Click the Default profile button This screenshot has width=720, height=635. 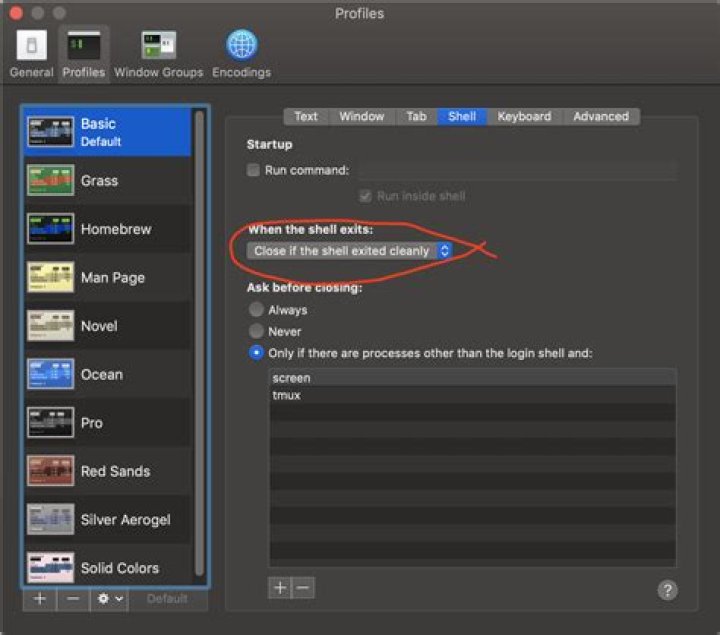168,599
